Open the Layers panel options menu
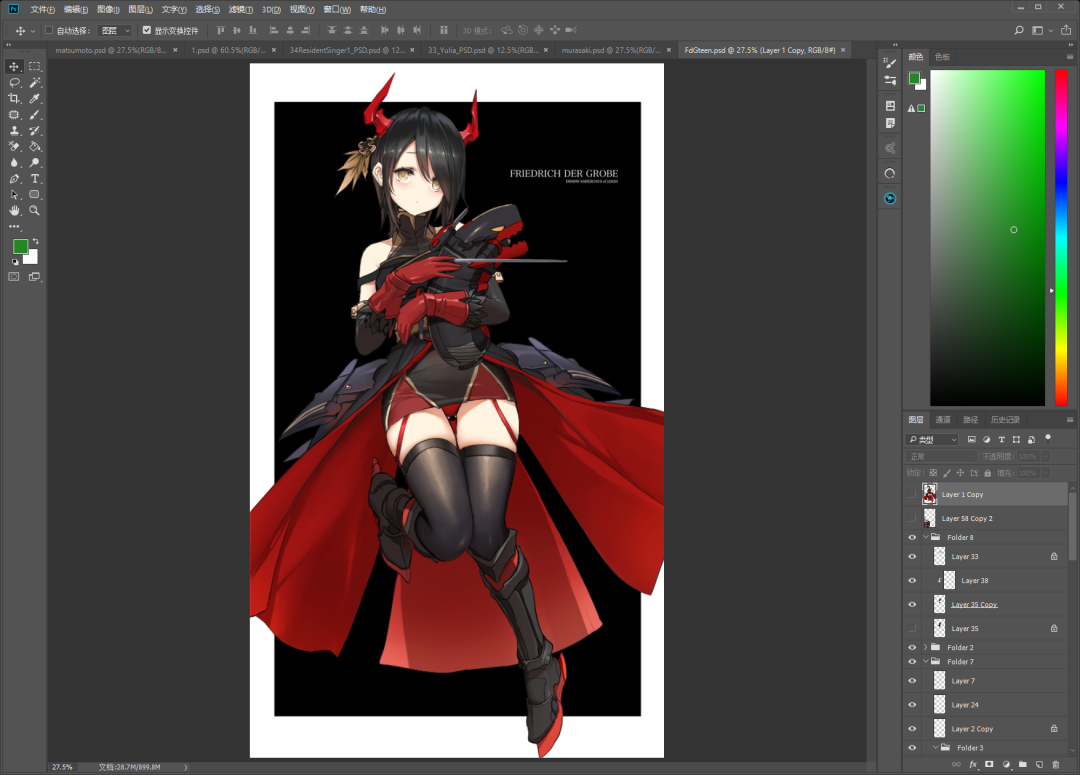Screen dimensions: 1080x775 (1070, 420)
